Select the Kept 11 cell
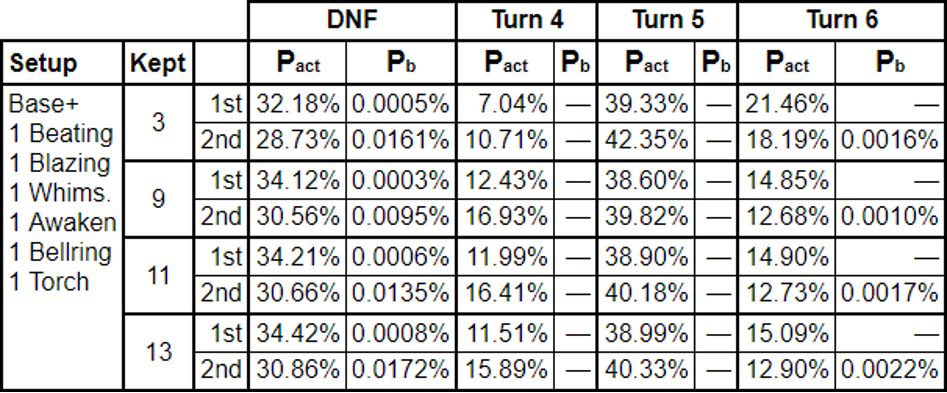 coord(158,275)
